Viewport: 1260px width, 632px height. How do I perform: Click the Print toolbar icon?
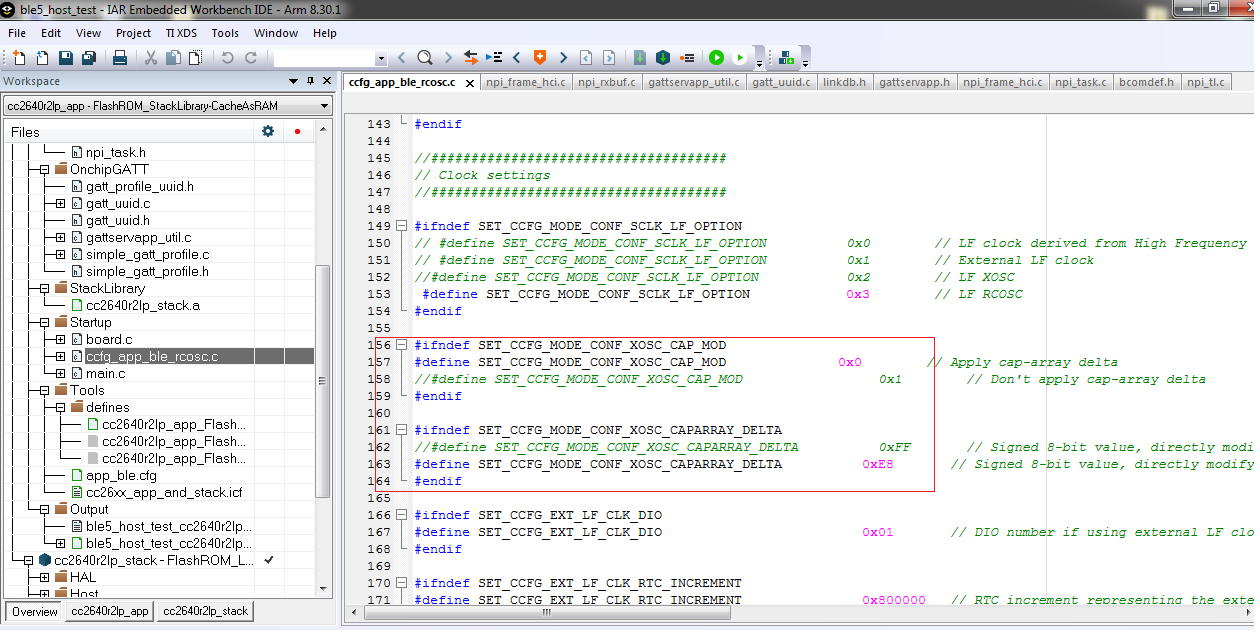coord(120,58)
